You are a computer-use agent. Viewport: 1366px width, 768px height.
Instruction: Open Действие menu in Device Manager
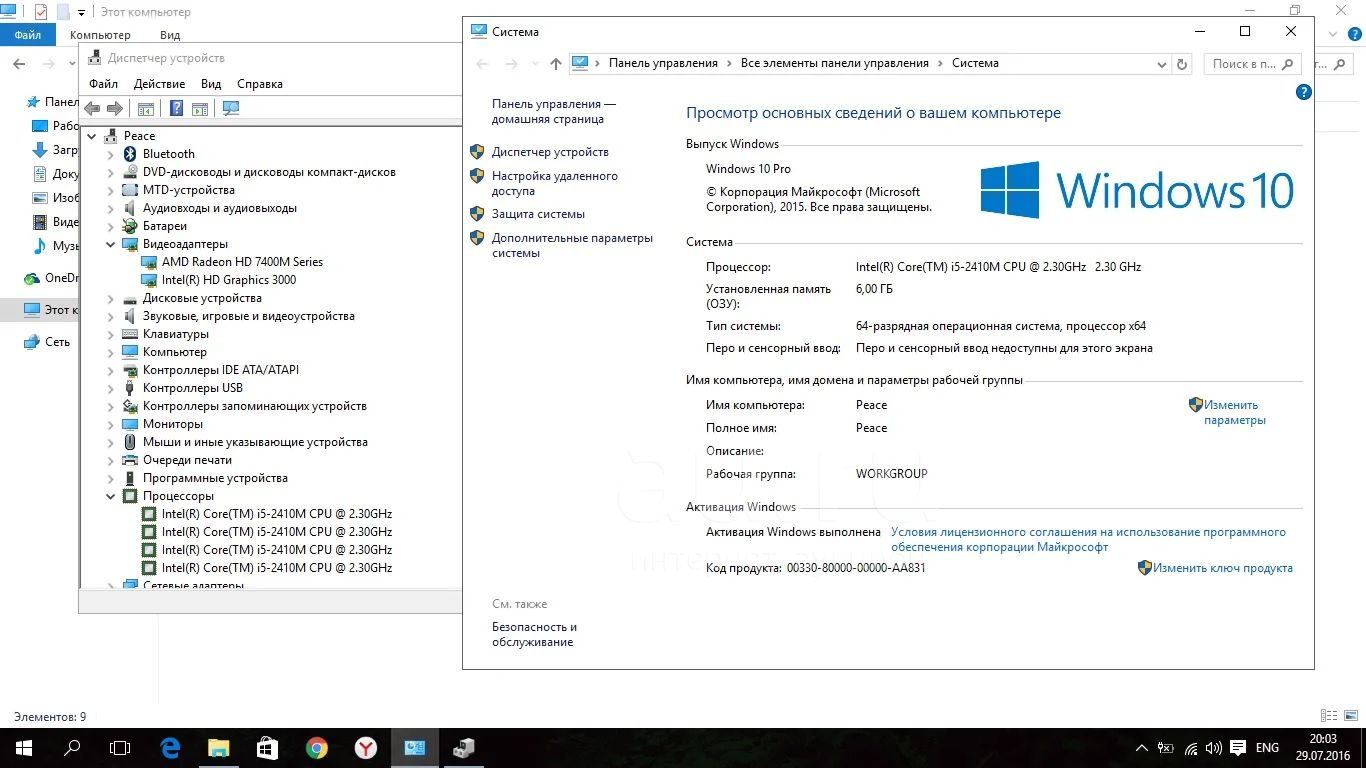pos(159,84)
